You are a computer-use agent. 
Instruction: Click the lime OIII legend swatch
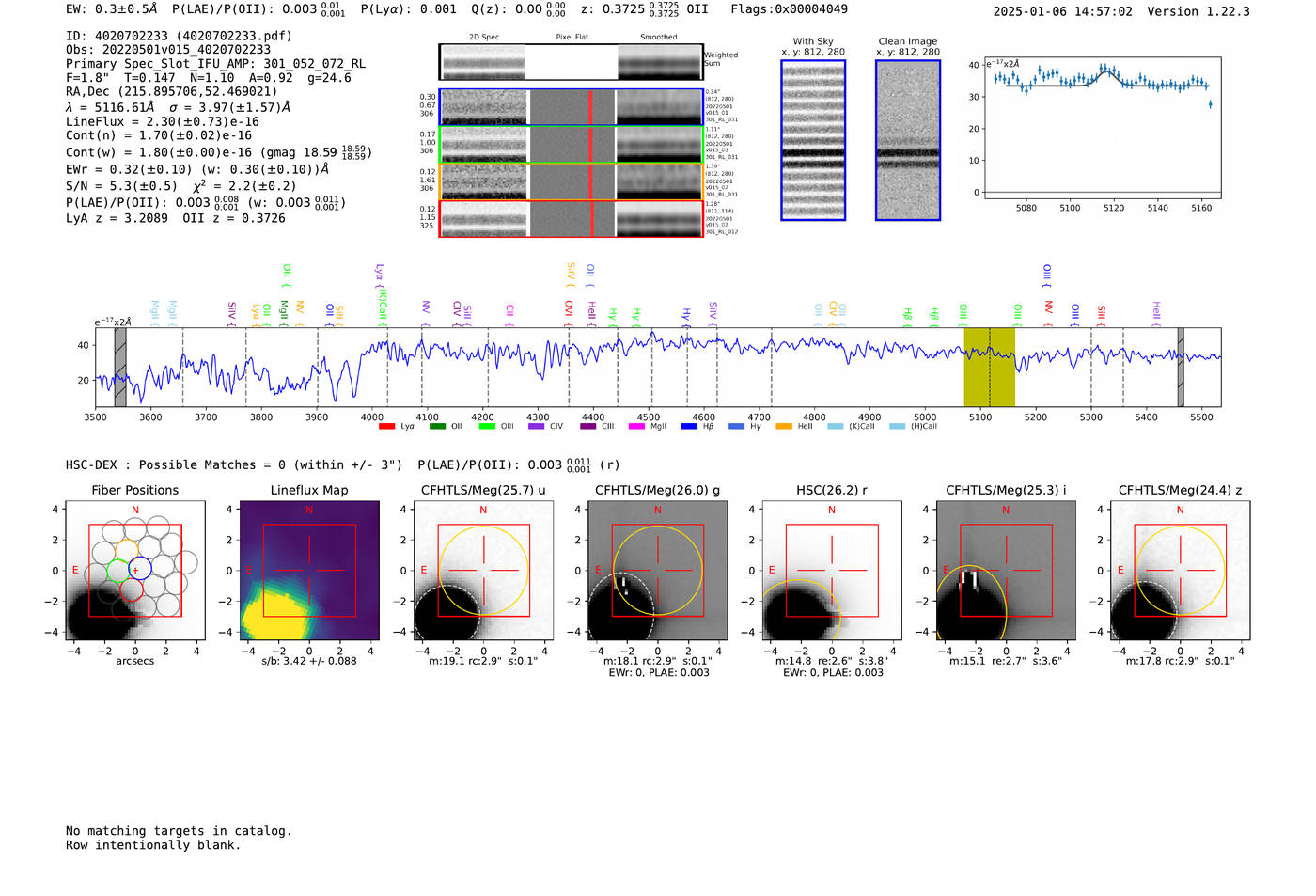click(487, 427)
